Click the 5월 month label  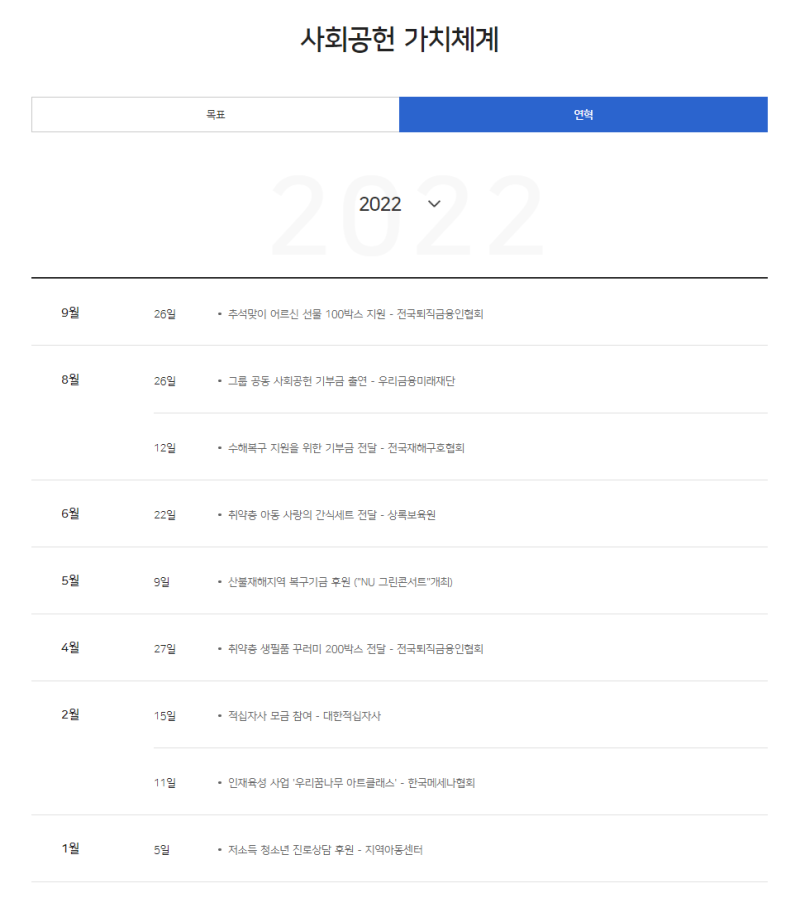click(70, 581)
